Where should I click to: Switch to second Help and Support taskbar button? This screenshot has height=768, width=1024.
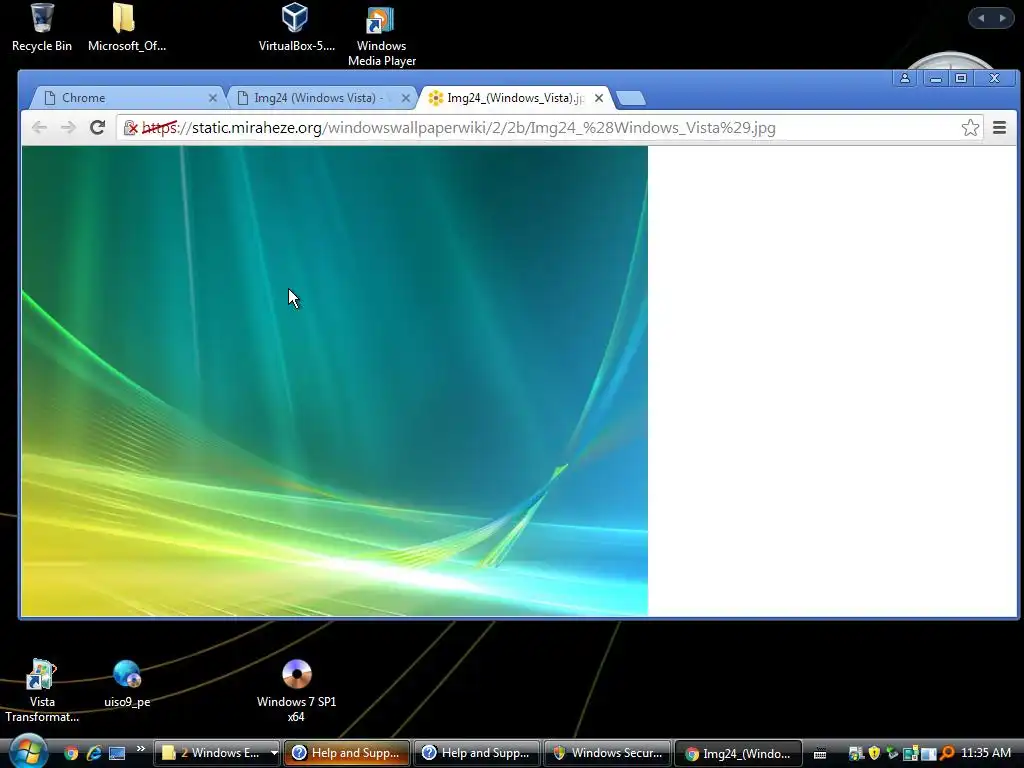point(477,753)
